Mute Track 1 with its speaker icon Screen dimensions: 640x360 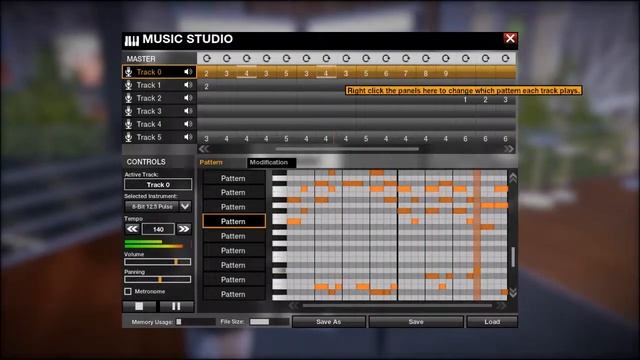click(x=188, y=85)
